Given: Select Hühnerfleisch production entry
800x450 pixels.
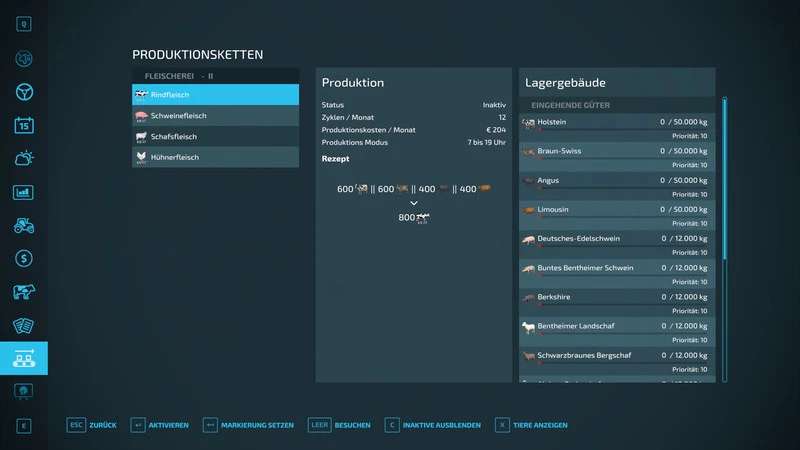Looking at the screenshot, I should (x=215, y=157).
